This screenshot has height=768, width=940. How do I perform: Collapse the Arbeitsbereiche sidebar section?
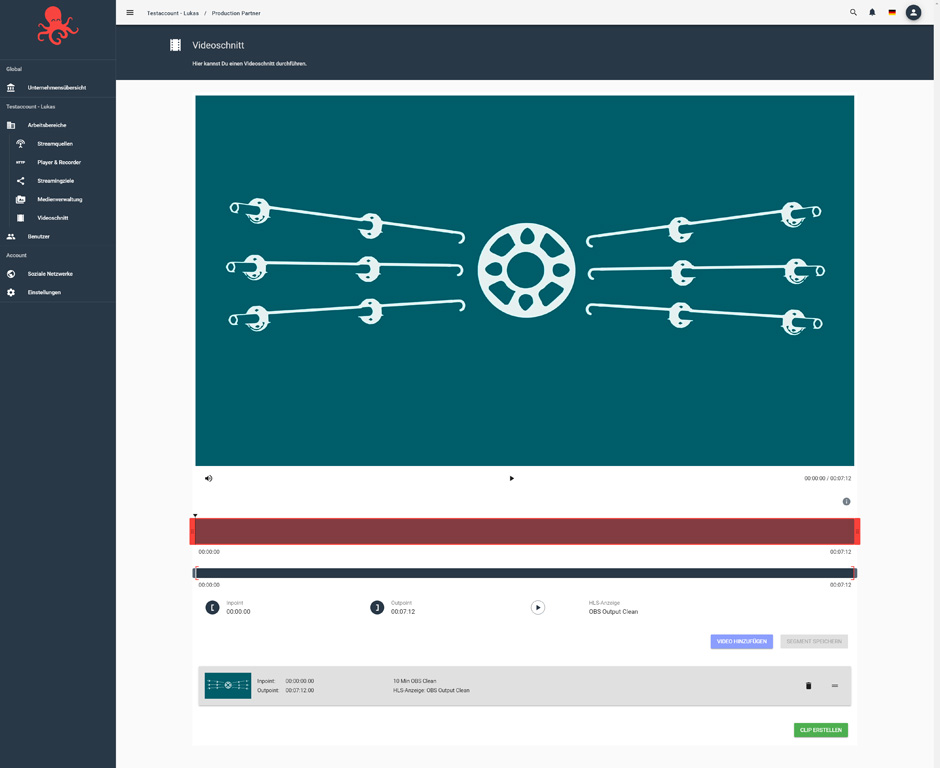(x=47, y=125)
